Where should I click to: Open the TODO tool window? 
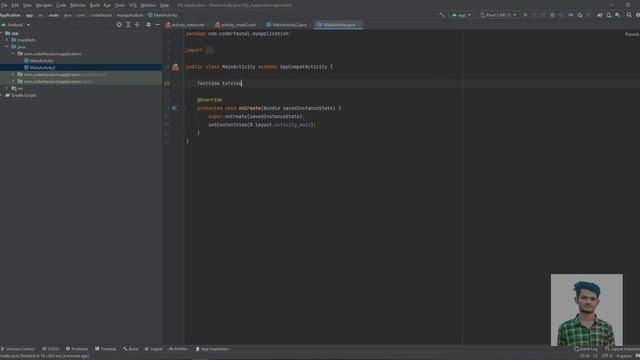[x=51, y=349]
